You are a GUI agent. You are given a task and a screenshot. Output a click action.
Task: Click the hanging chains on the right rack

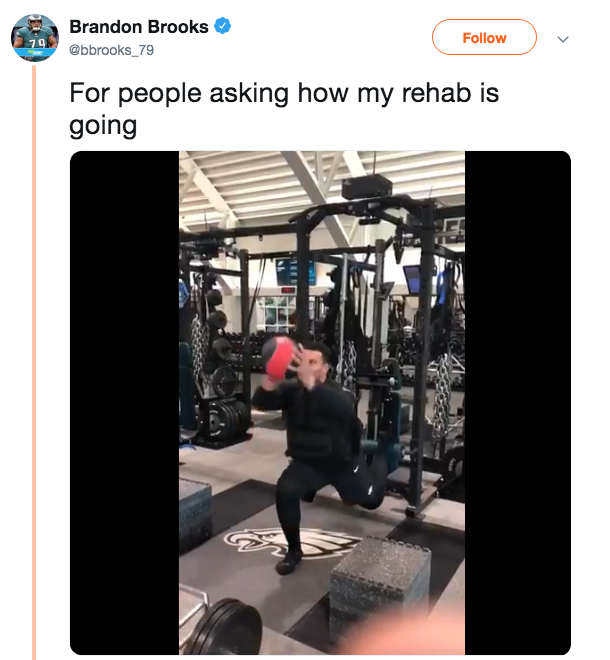(x=441, y=397)
